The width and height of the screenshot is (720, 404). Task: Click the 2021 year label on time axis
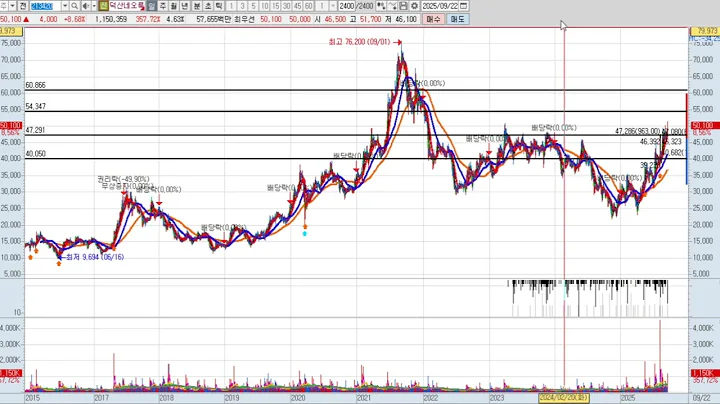coord(364,398)
